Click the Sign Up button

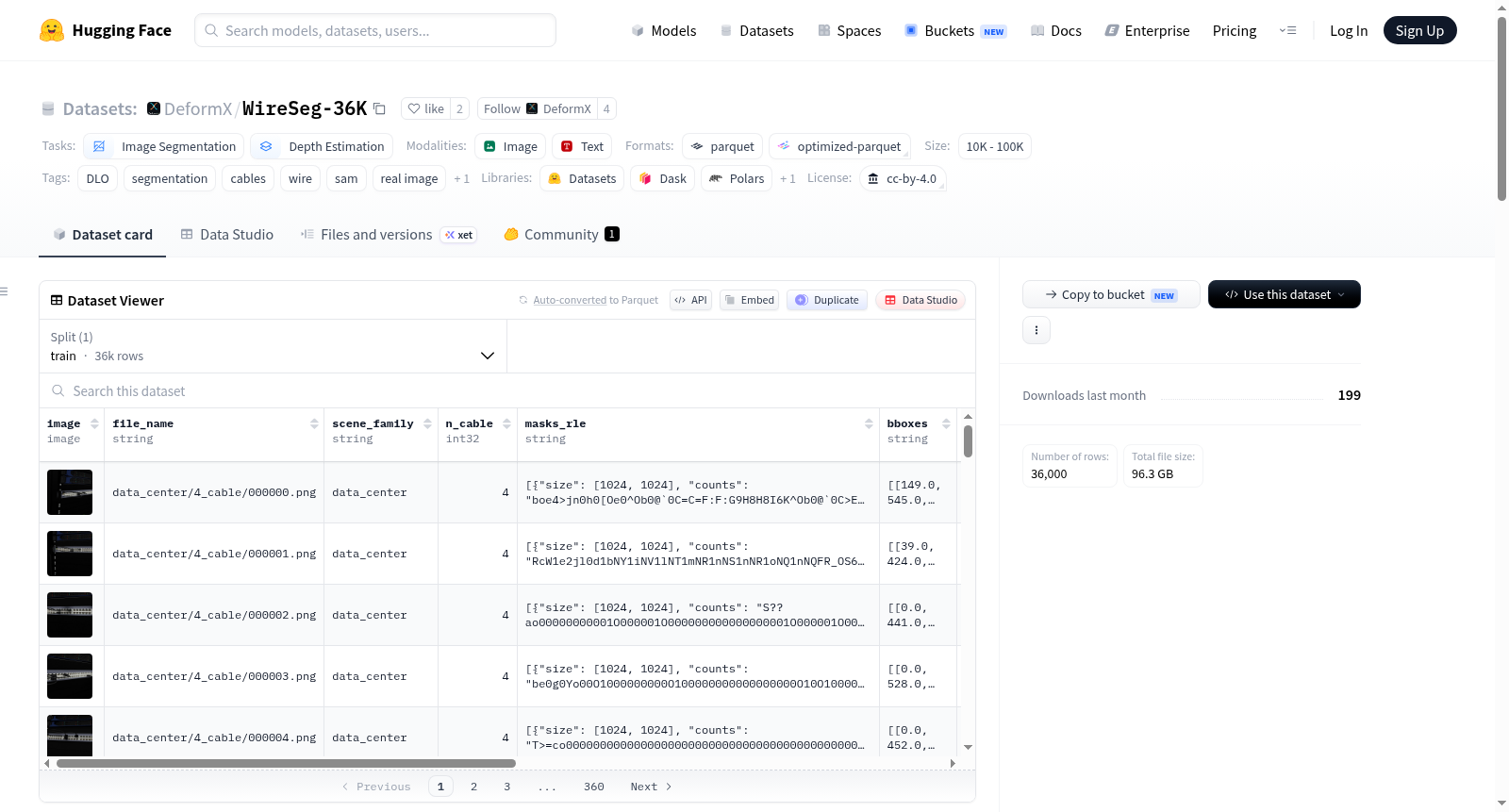[x=1419, y=30]
